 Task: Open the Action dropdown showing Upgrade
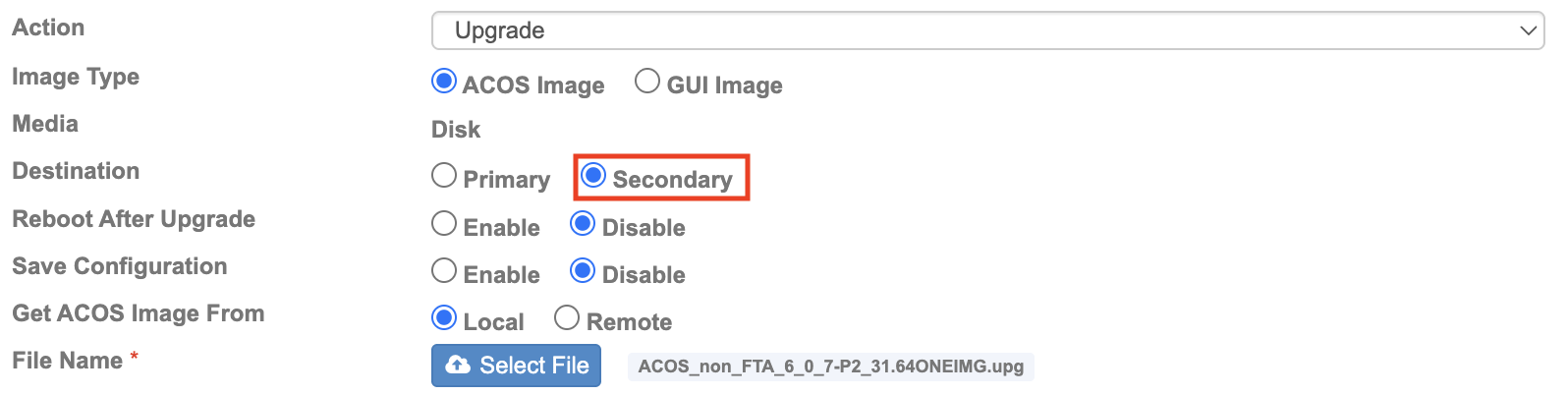[x=987, y=30]
